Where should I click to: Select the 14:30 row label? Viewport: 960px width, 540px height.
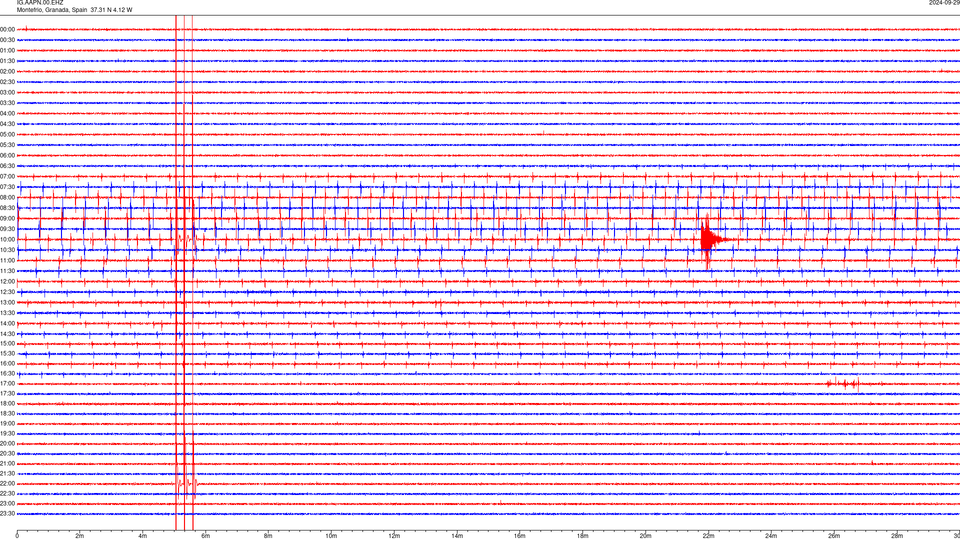coord(7,334)
